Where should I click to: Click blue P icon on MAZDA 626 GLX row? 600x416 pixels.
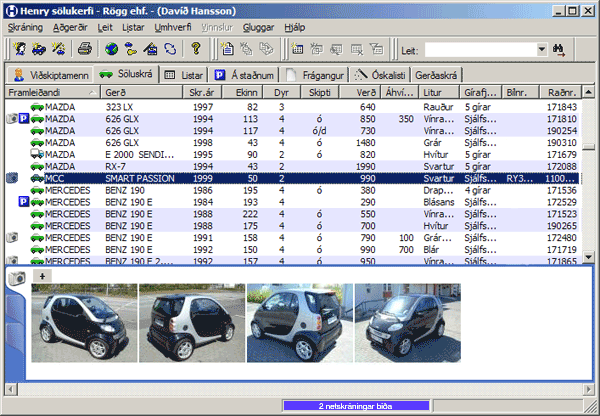tap(24, 119)
